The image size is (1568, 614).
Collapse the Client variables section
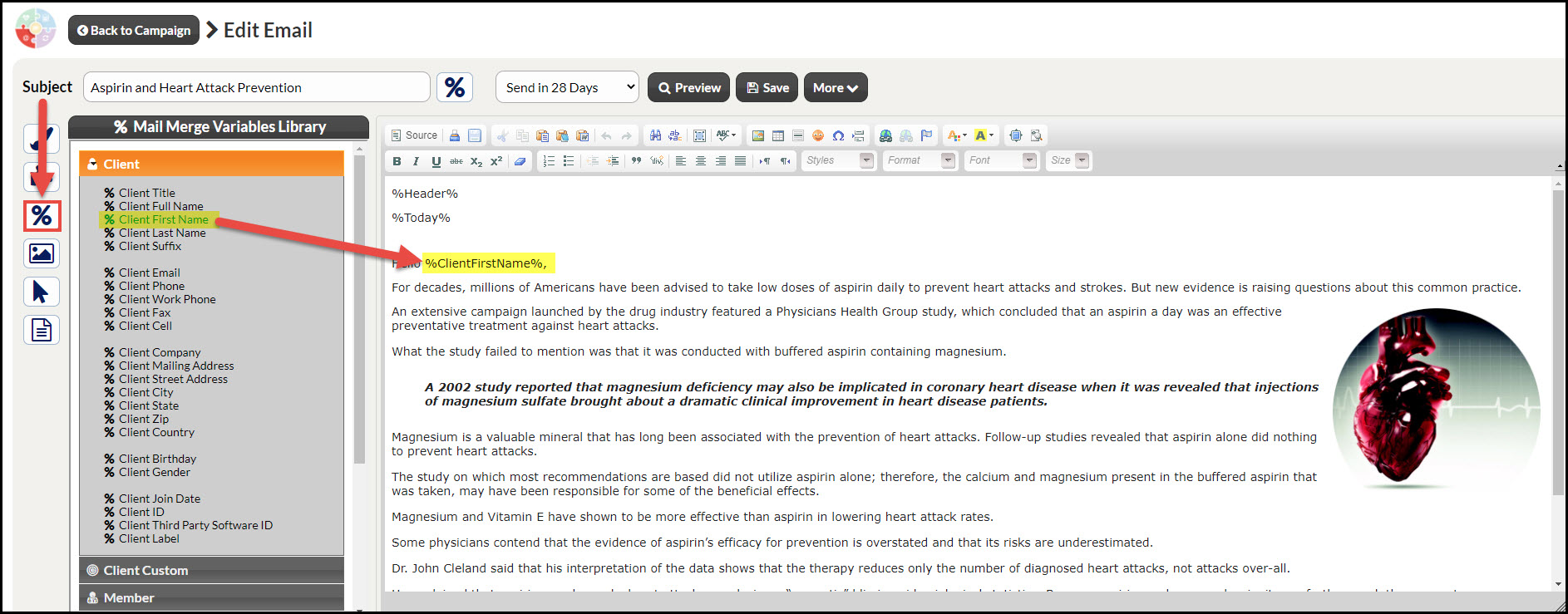click(x=212, y=164)
